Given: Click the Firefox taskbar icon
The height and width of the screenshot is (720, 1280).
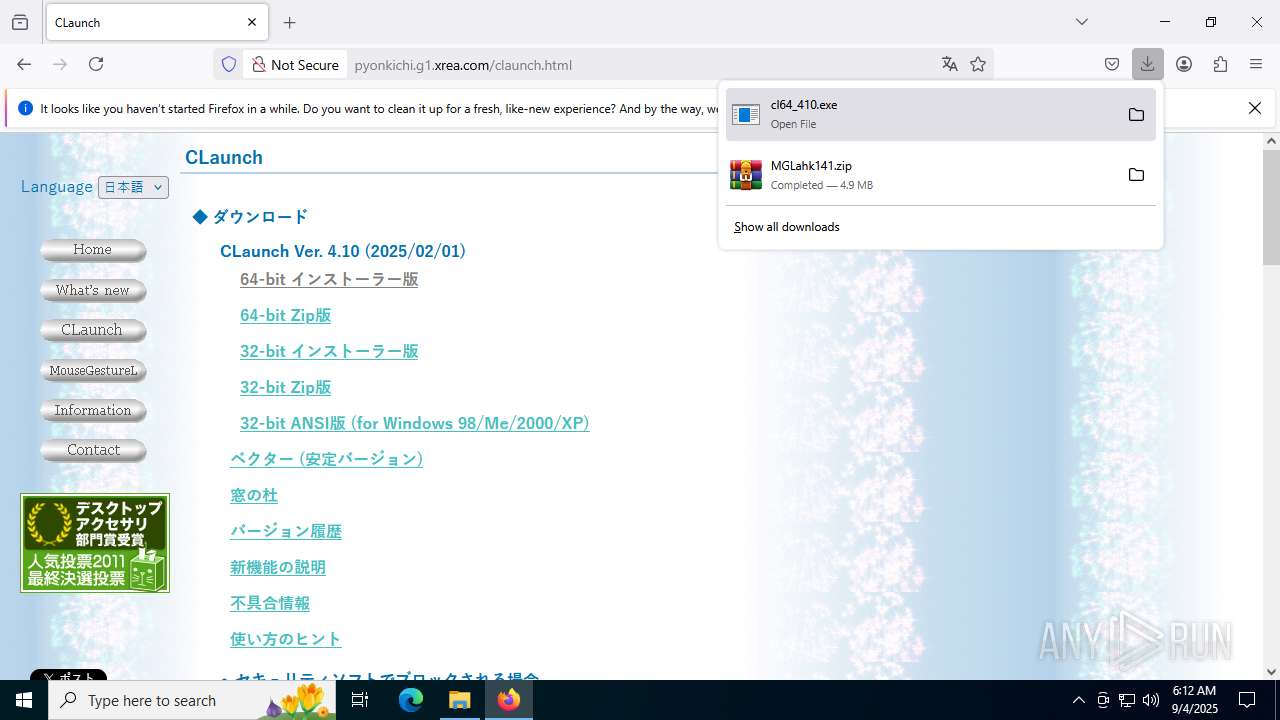Looking at the screenshot, I should [x=509, y=700].
